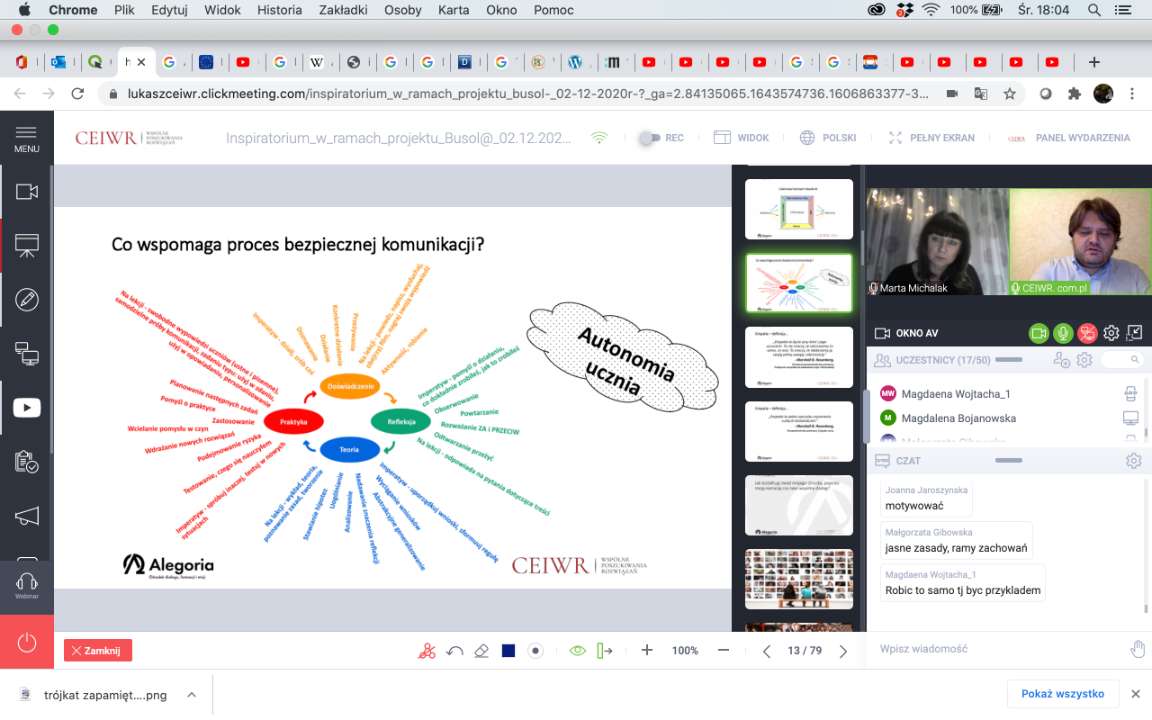Select the whiteboard drawing pen icon in sidebar

(27, 299)
